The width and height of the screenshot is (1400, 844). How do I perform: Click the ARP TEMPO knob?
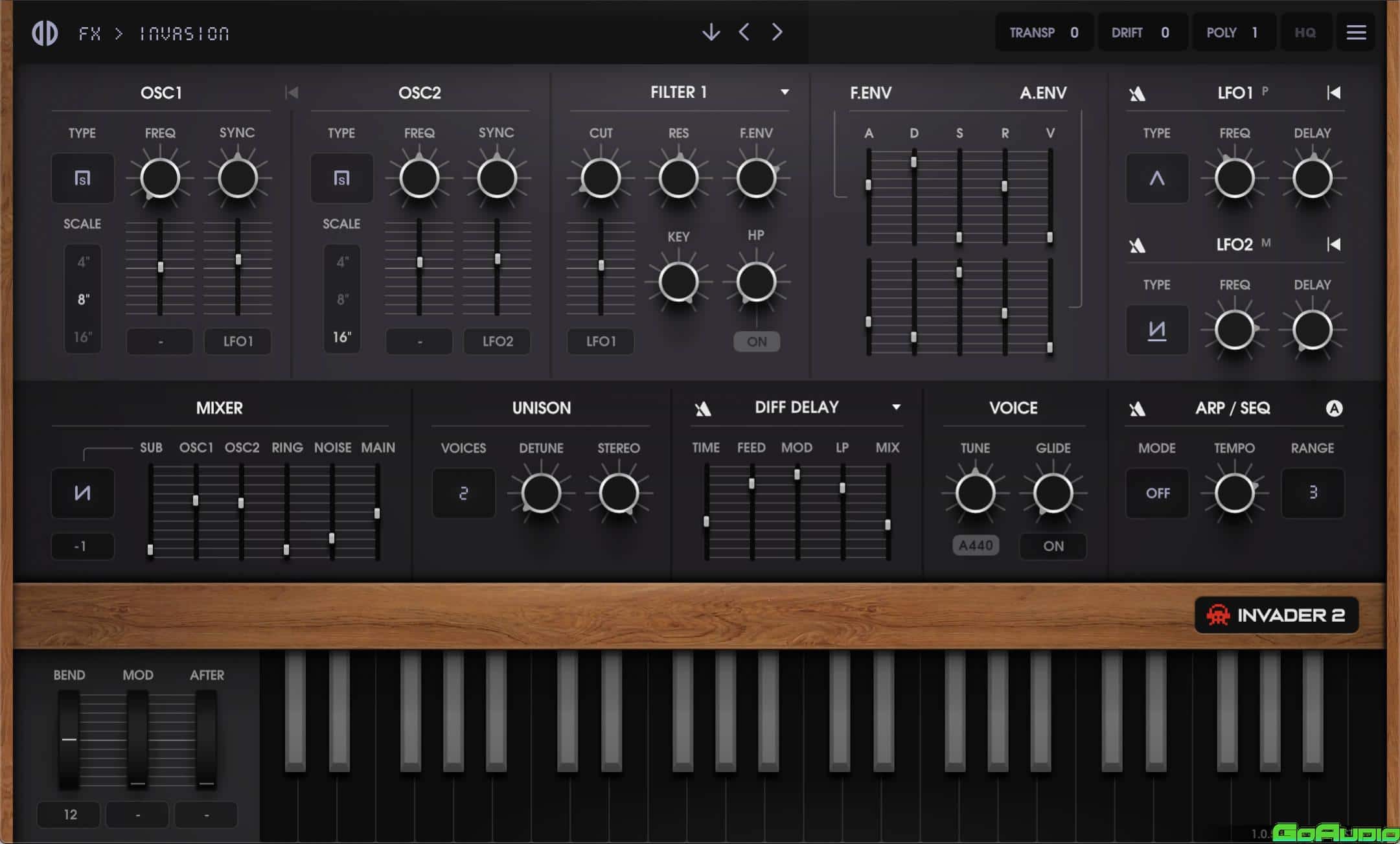tap(1235, 493)
